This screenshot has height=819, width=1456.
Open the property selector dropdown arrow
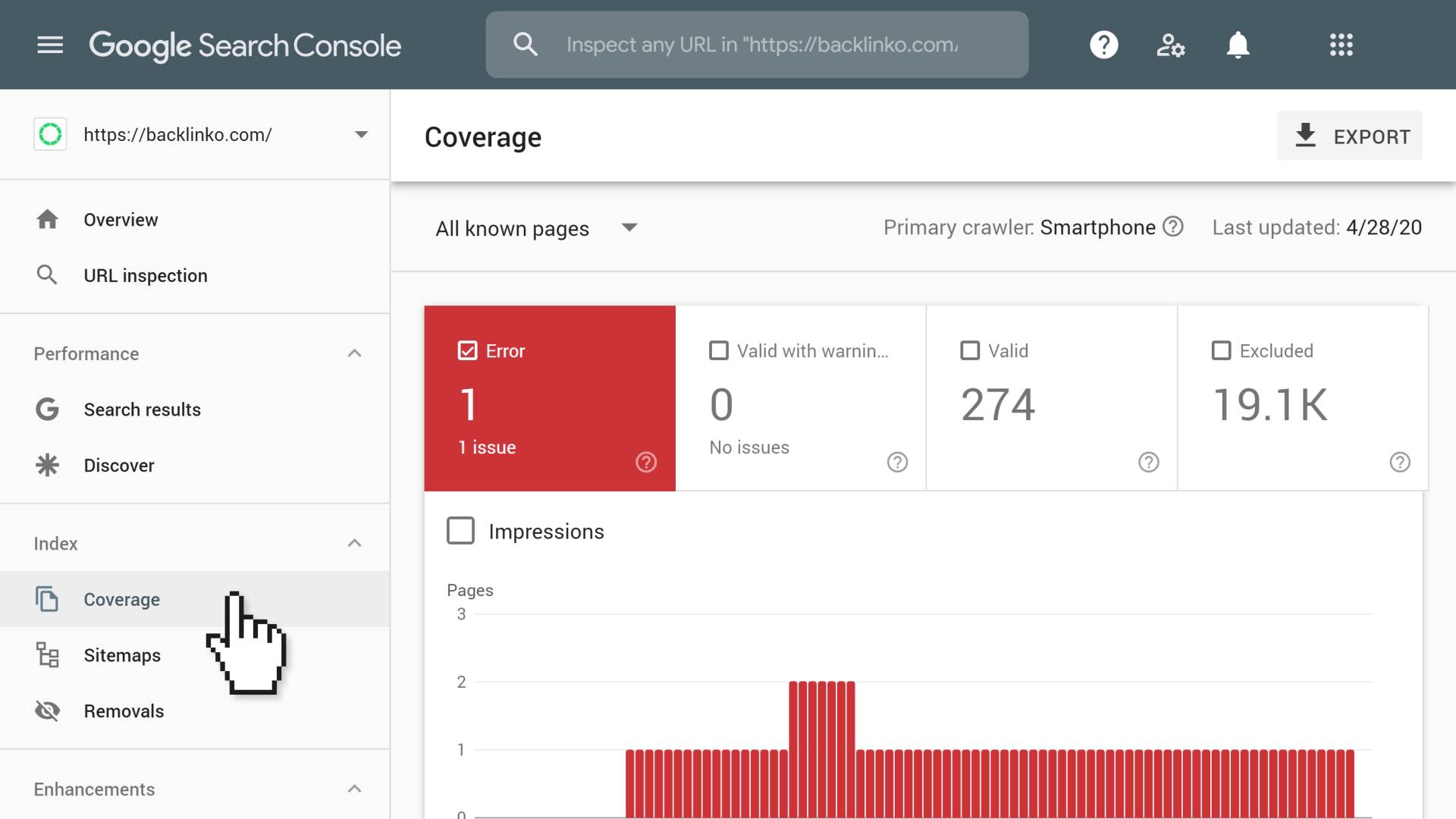point(361,134)
